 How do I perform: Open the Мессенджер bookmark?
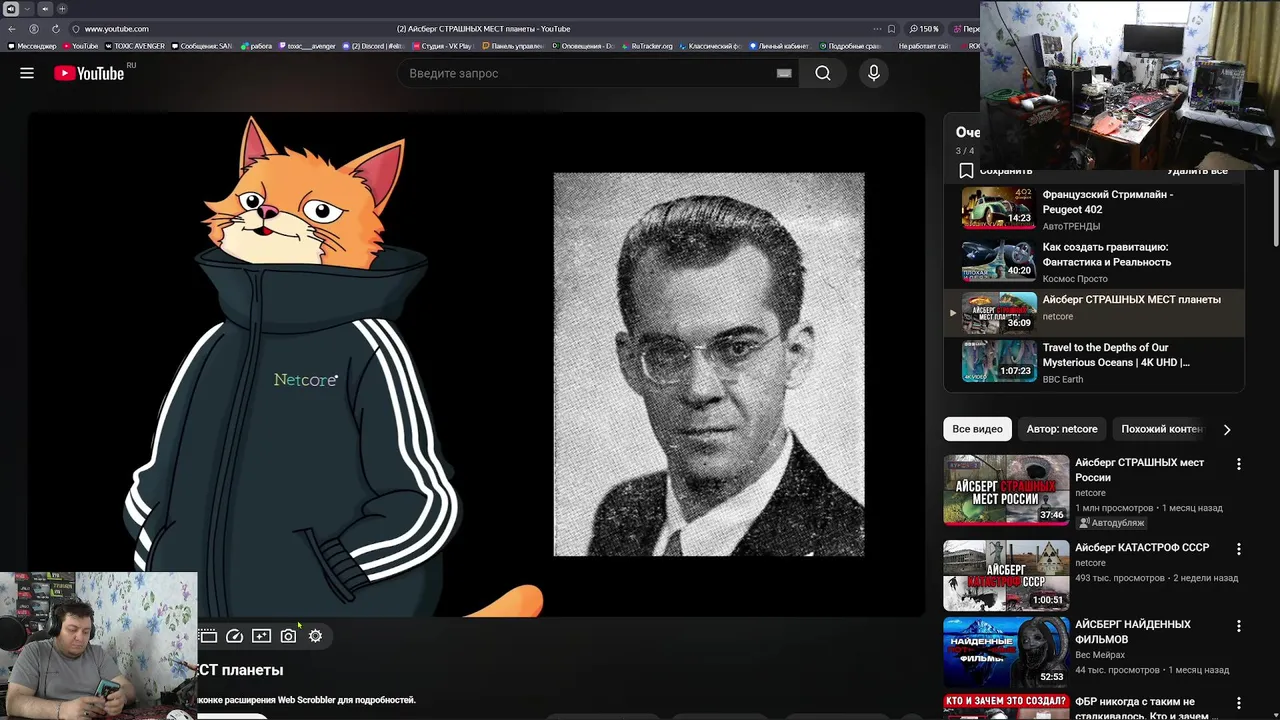point(32,46)
